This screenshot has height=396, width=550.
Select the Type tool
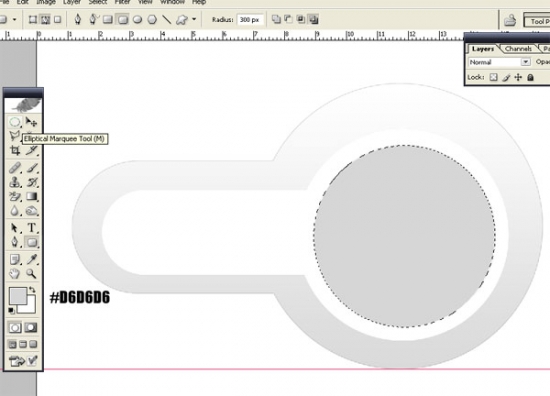31,228
